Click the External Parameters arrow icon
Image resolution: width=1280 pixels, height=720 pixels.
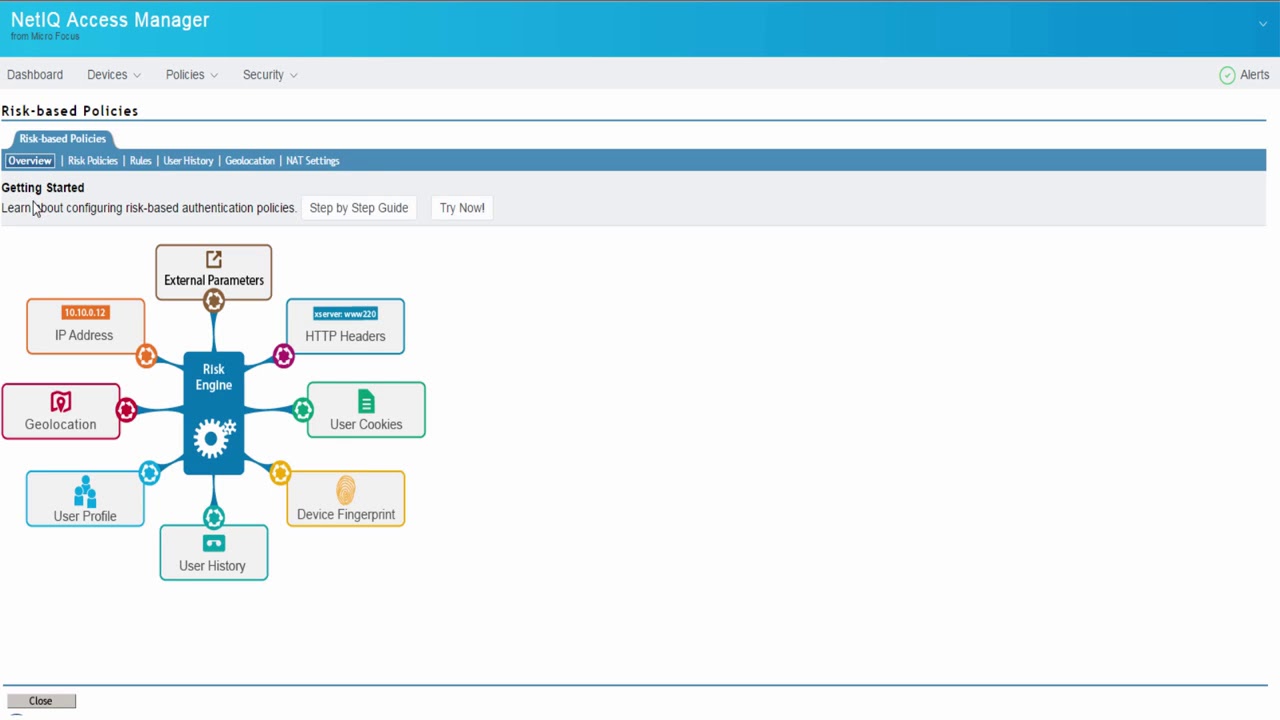213,260
